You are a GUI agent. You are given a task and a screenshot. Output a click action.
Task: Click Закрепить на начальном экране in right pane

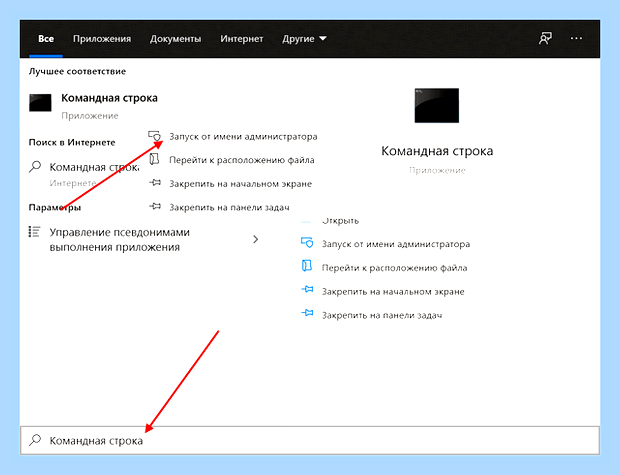[393, 291]
